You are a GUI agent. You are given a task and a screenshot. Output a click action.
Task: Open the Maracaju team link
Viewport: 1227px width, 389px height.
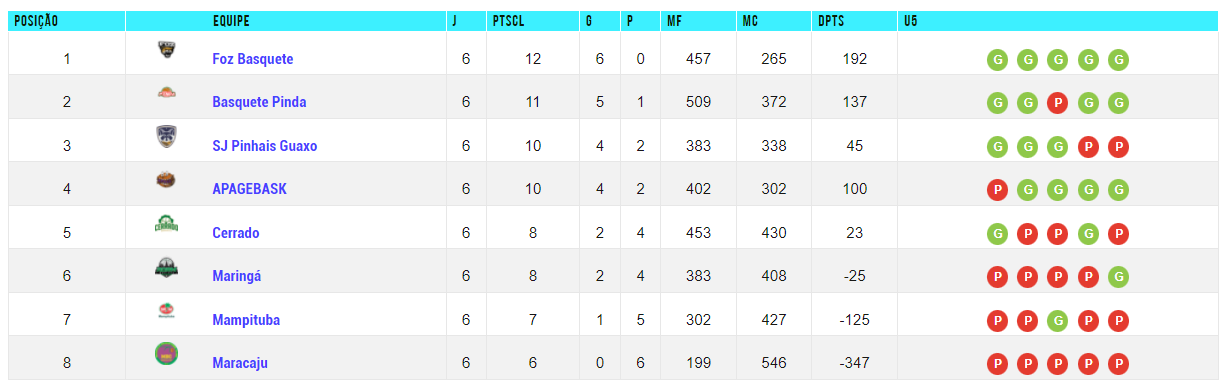[x=240, y=363]
